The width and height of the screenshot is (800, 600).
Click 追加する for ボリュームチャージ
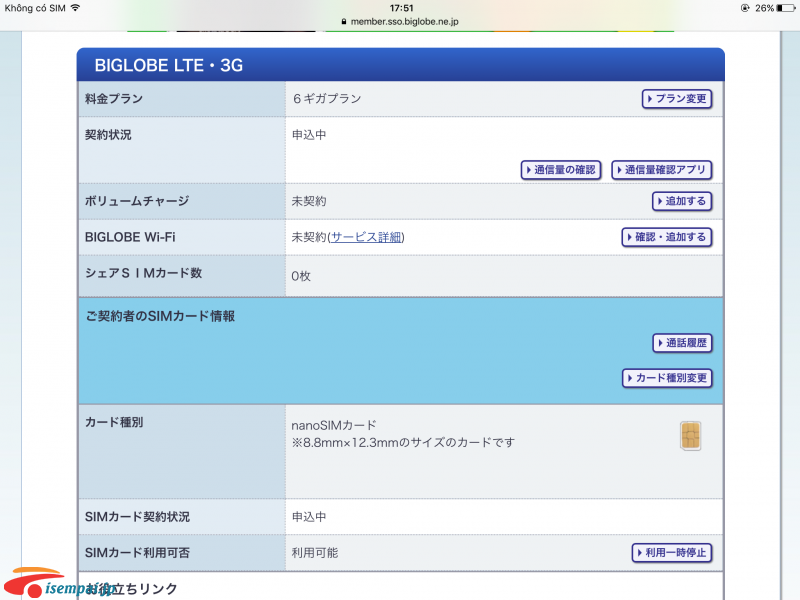point(682,201)
